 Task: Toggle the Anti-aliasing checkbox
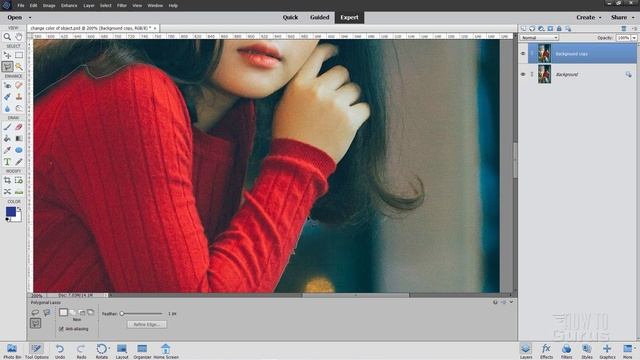click(61, 329)
